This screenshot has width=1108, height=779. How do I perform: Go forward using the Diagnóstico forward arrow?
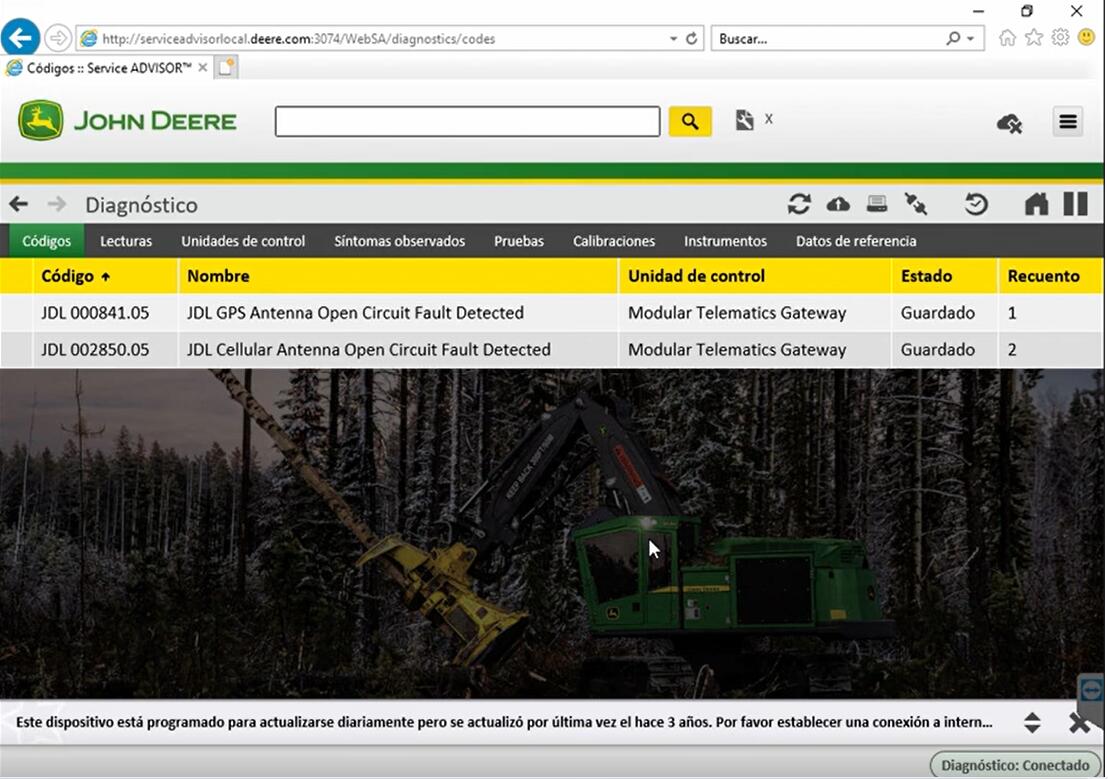(x=57, y=204)
